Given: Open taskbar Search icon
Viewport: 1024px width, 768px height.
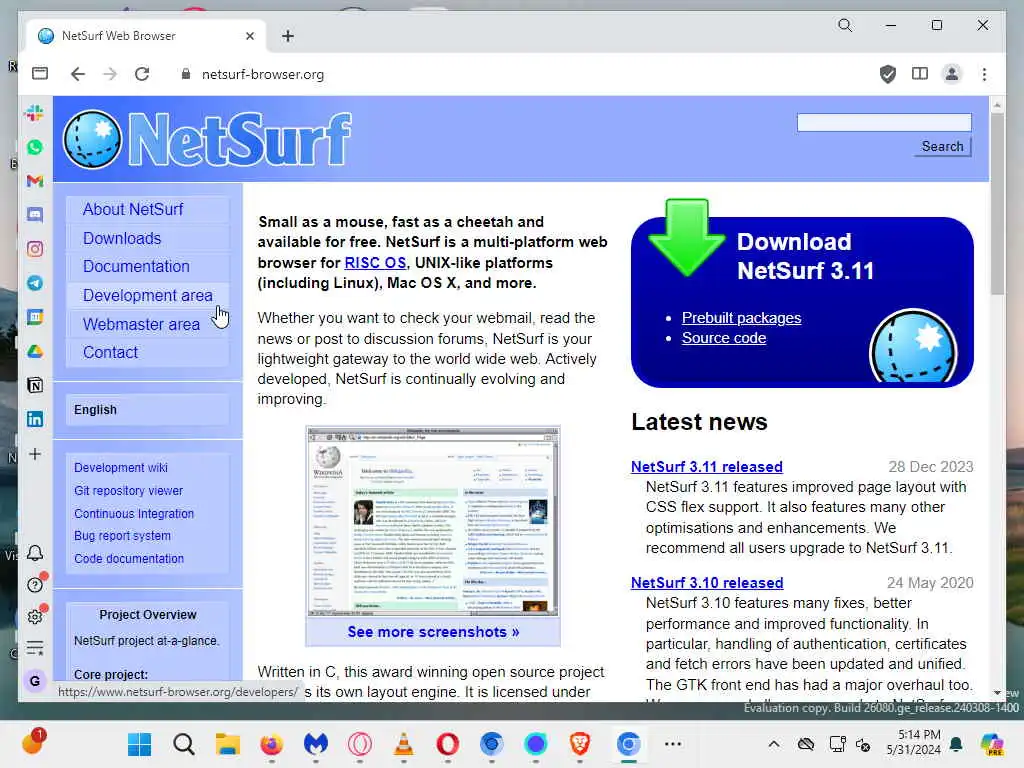Looking at the screenshot, I should 184,744.
